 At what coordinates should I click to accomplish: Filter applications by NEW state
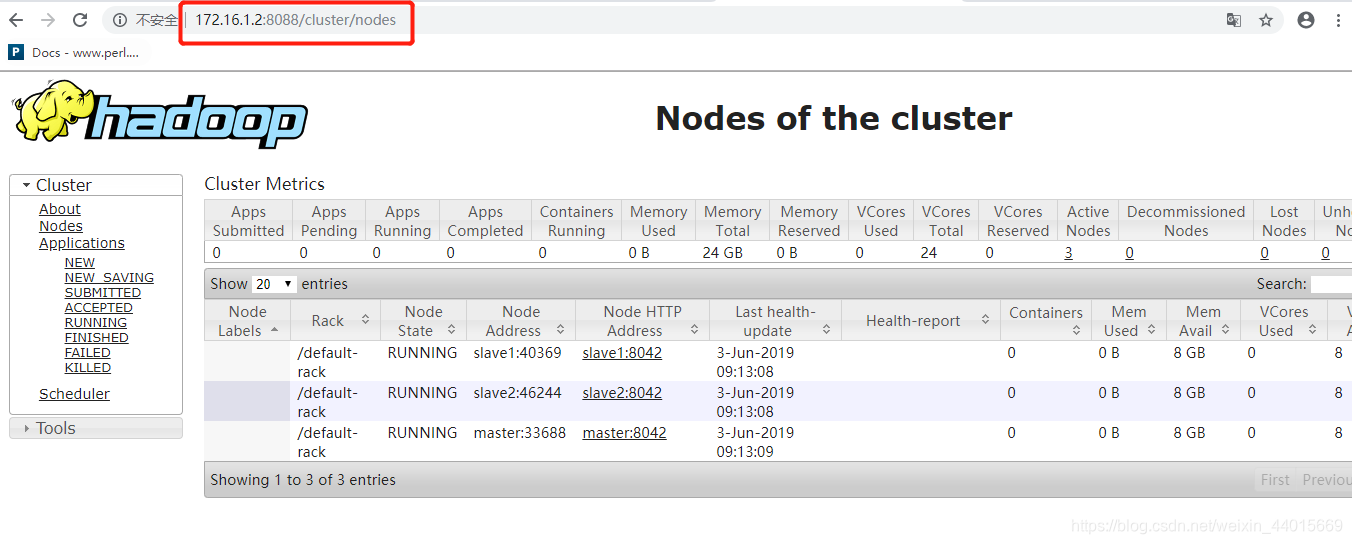click(80, 263)
